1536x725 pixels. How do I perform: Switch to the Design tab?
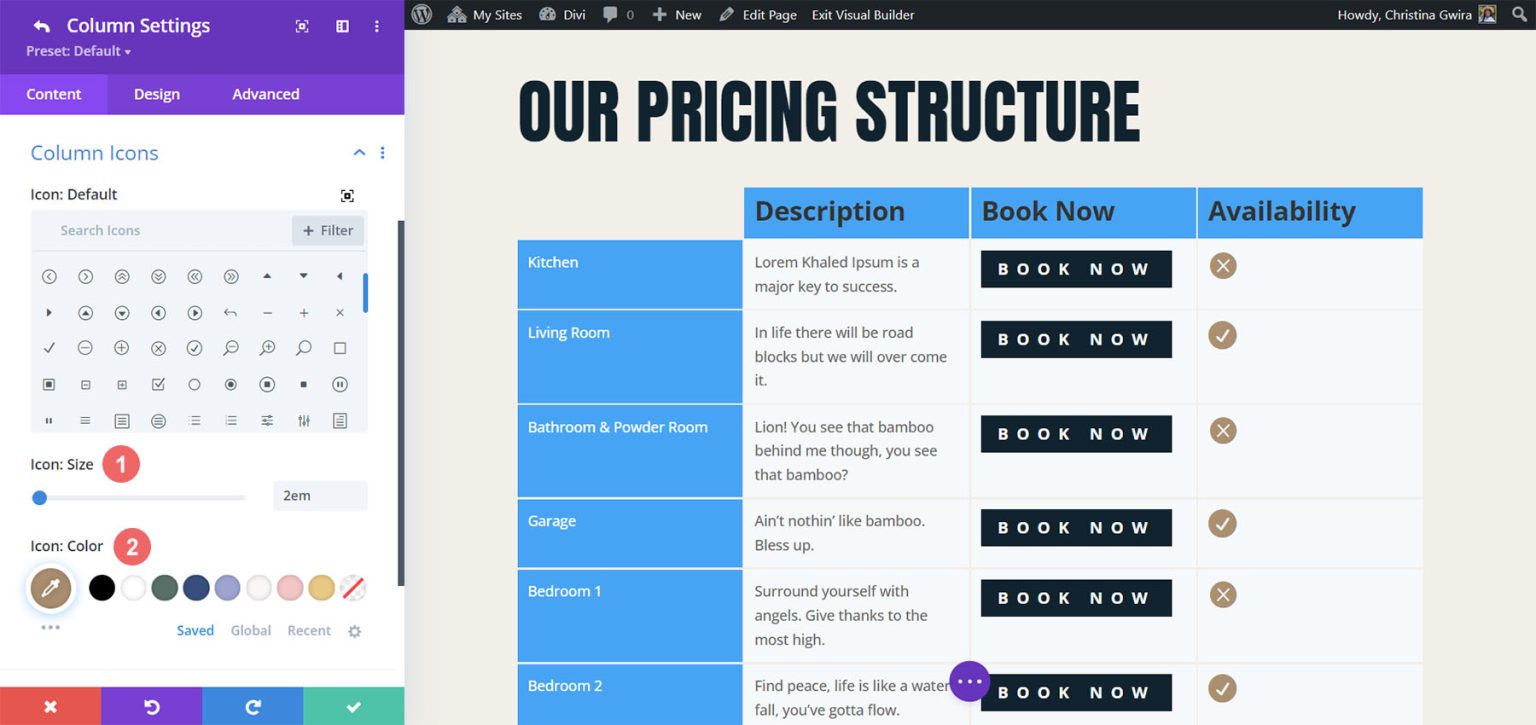[x=156, y=93]
